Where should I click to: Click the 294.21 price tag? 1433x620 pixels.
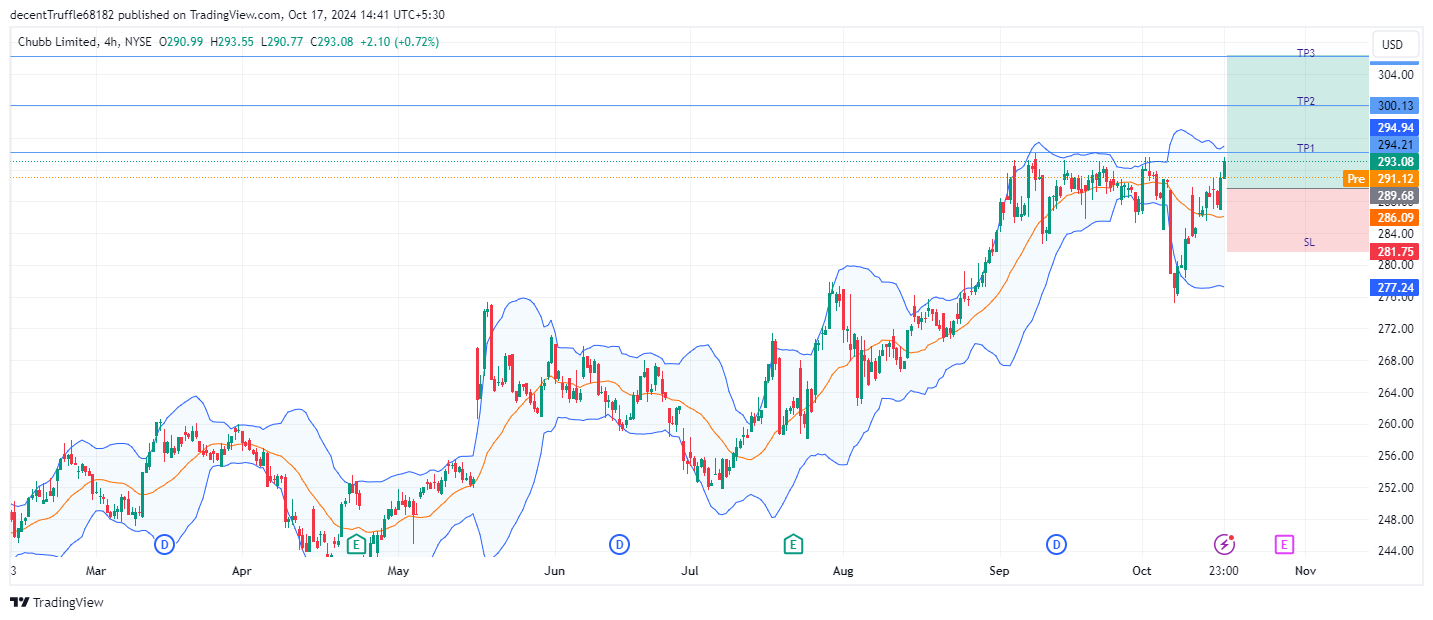tap(1395, 145)
